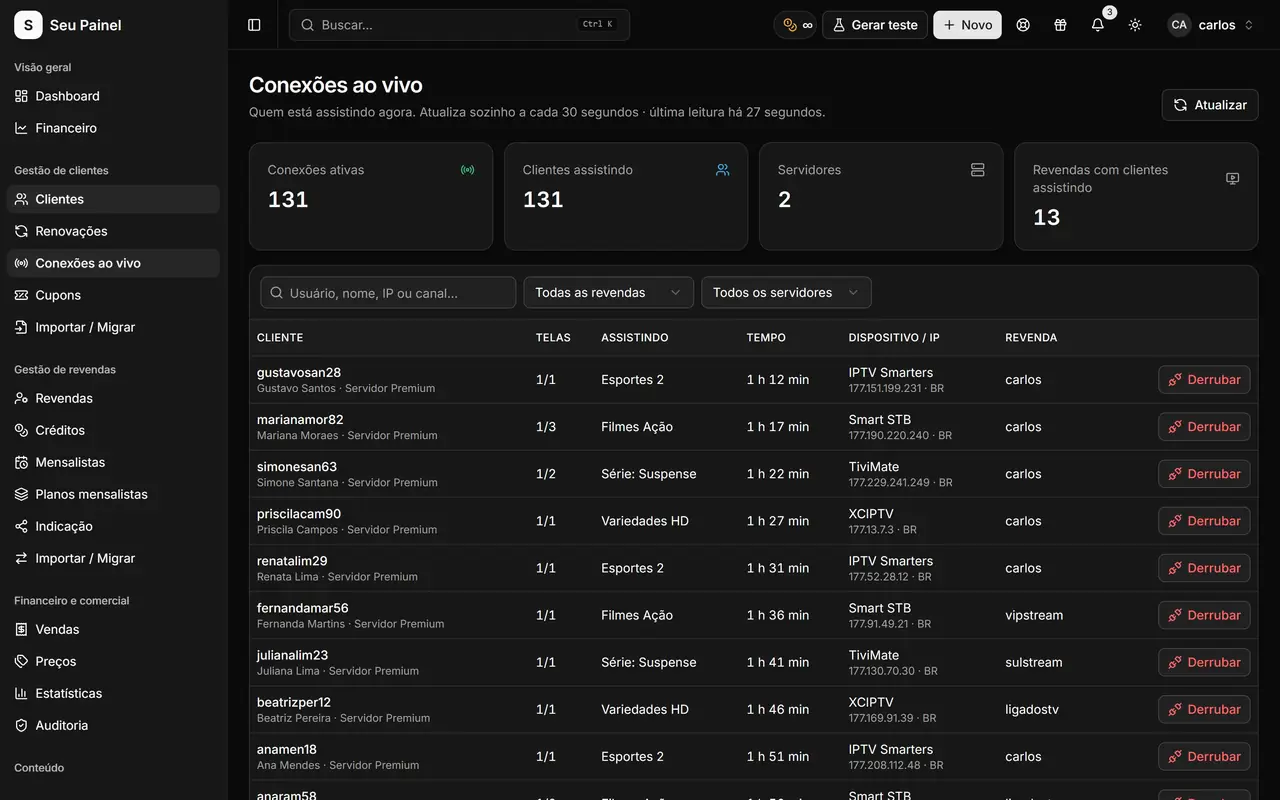Viewport: 1280px width, 800px height.
Task: Disconnect gustavosan28 with Derrubar
Action: (x=1204, y=380)
